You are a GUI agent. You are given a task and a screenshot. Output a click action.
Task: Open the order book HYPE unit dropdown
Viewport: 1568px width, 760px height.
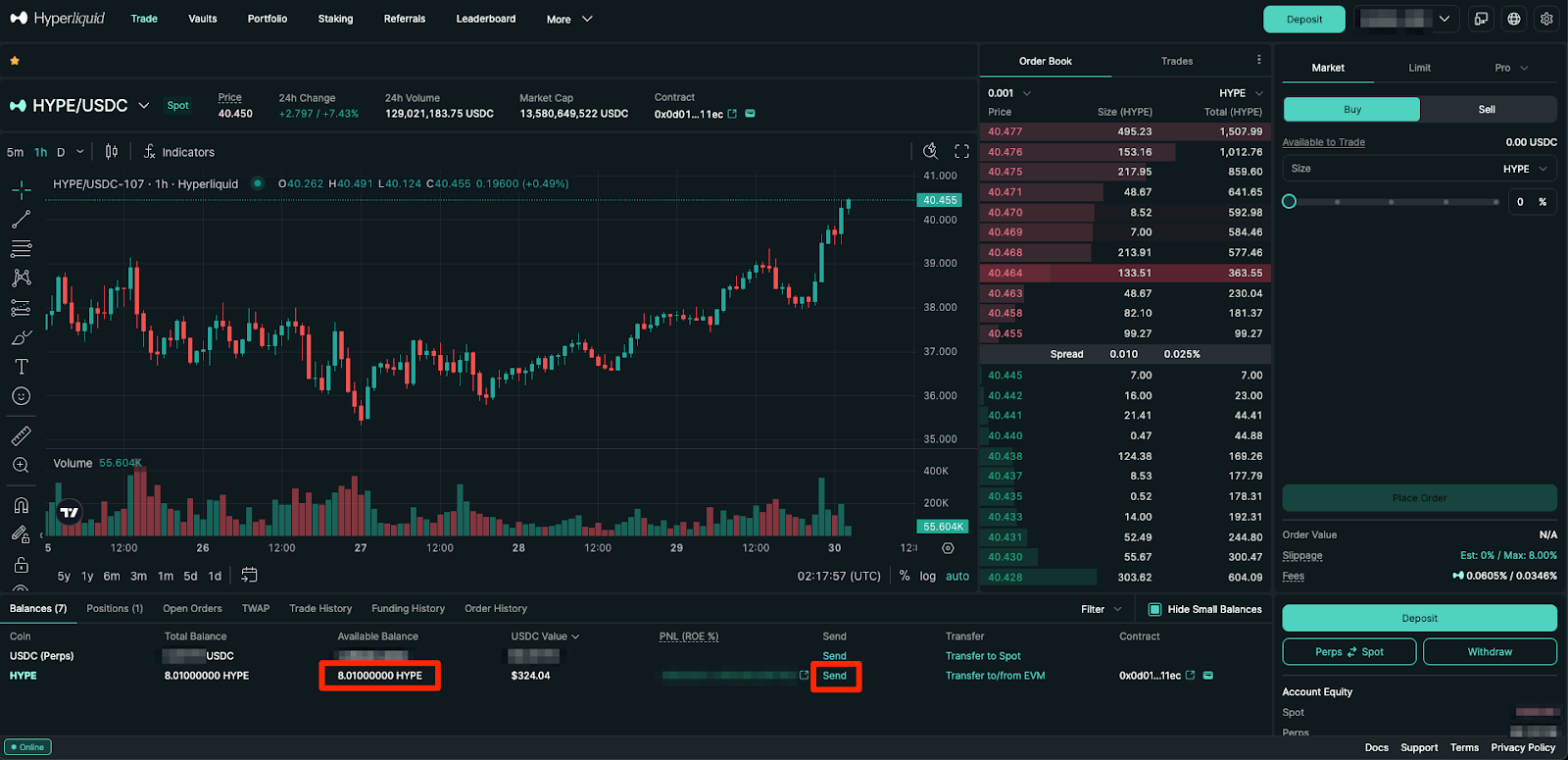click(x=1241, y=93)
